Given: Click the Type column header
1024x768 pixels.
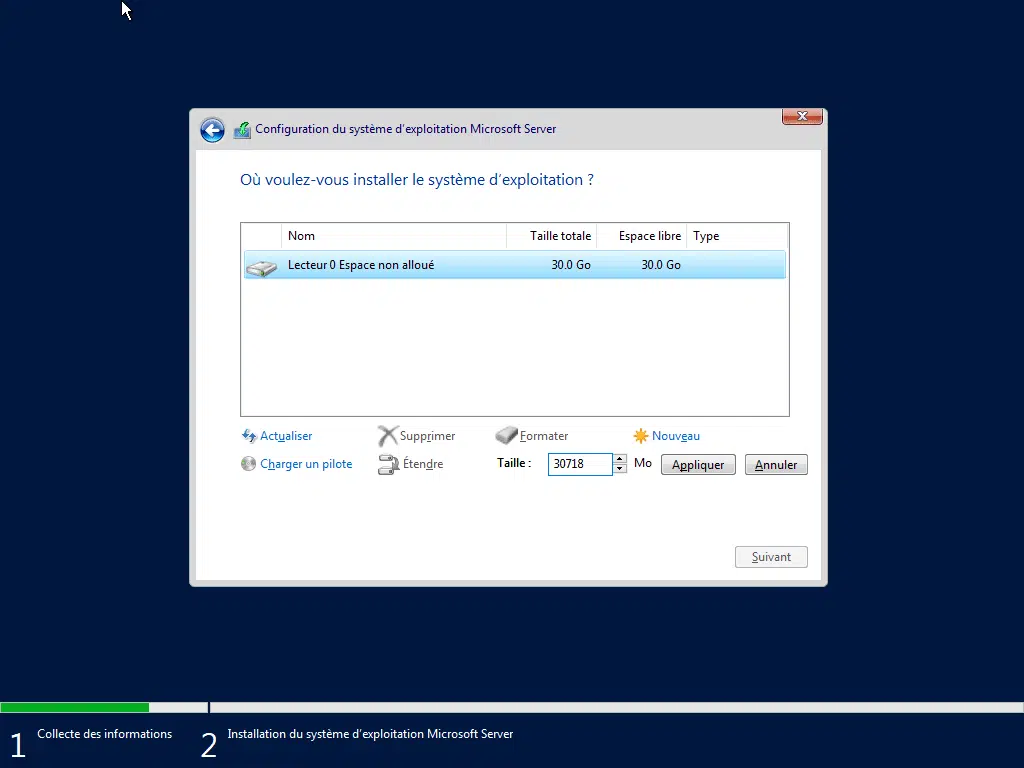Looking at the screenshot, I should [x=737, y=236].
